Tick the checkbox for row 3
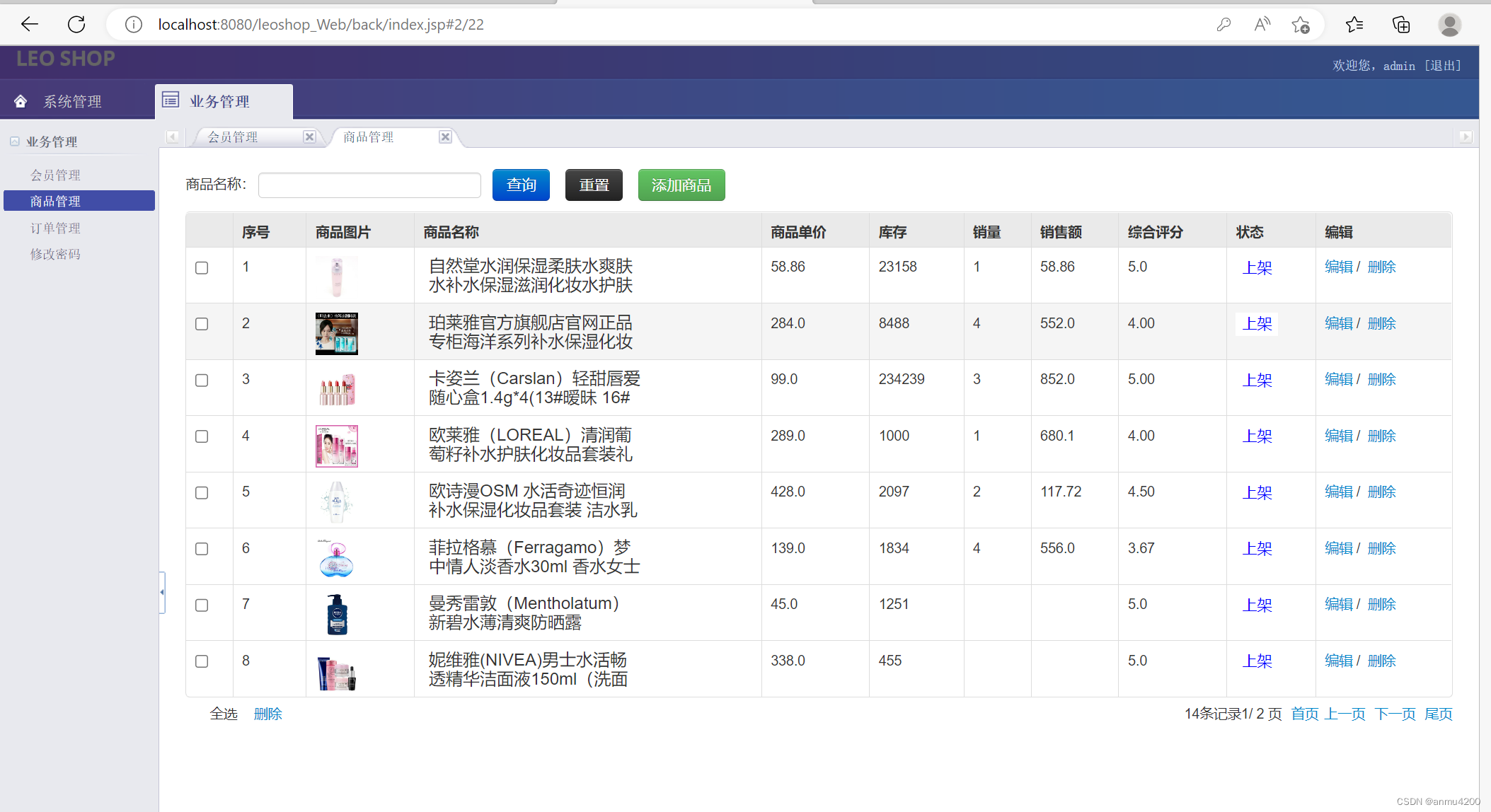 [202, 381]
